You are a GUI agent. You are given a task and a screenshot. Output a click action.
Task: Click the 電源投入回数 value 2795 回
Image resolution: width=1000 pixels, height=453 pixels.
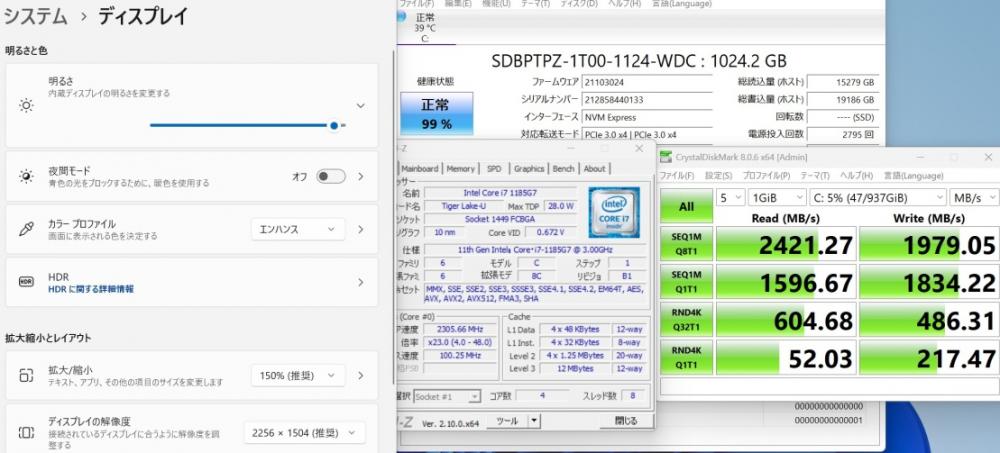click(843, 135)
